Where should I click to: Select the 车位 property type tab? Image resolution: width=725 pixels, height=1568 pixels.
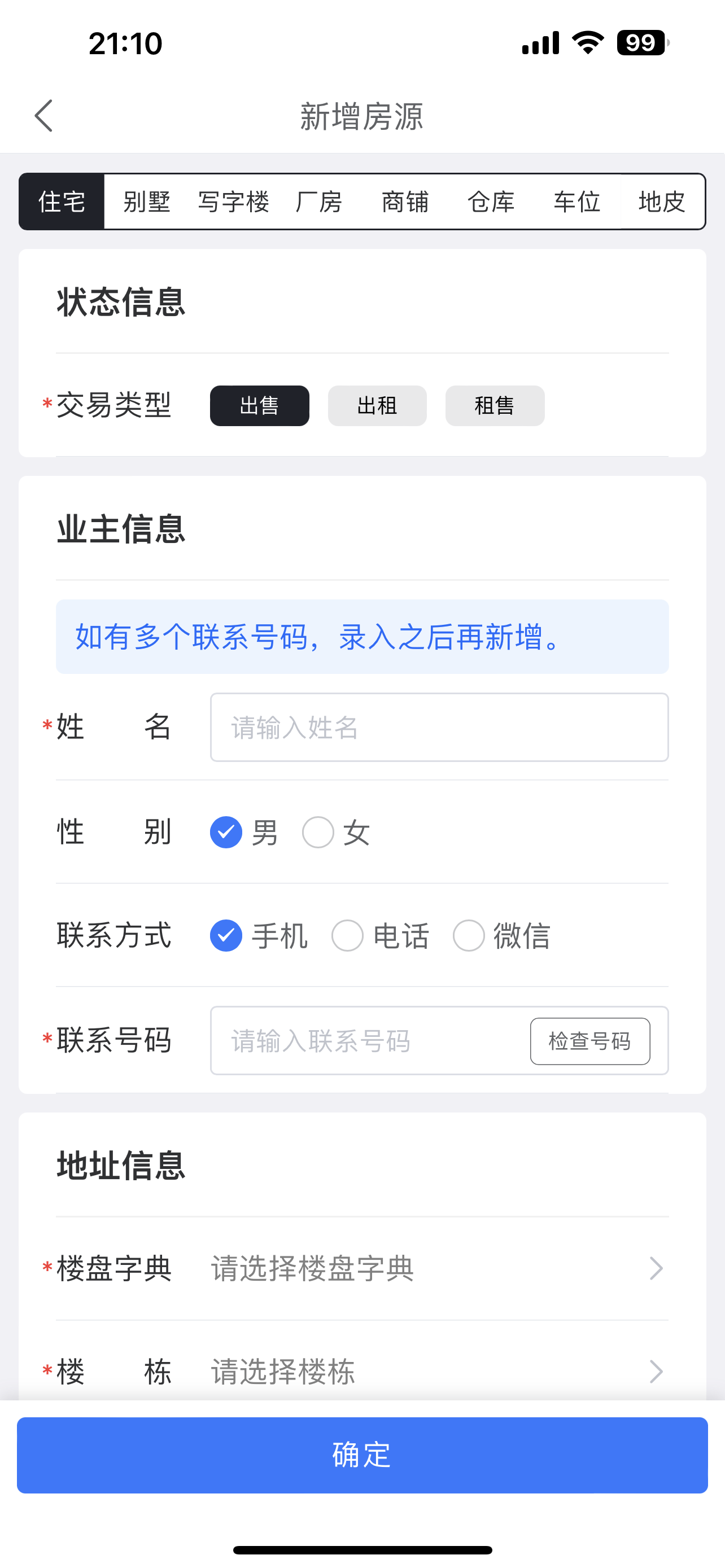576,202
